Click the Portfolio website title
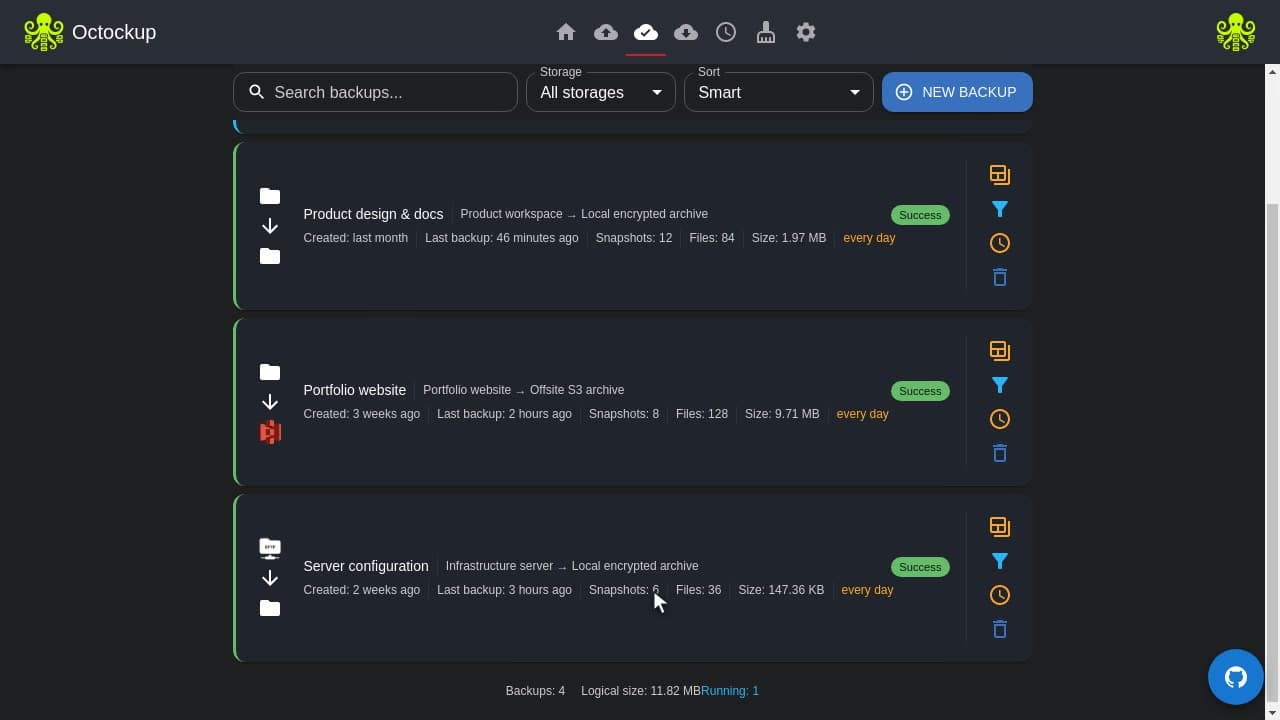This screenshot has width=1280, height=720. click(354, 390)
